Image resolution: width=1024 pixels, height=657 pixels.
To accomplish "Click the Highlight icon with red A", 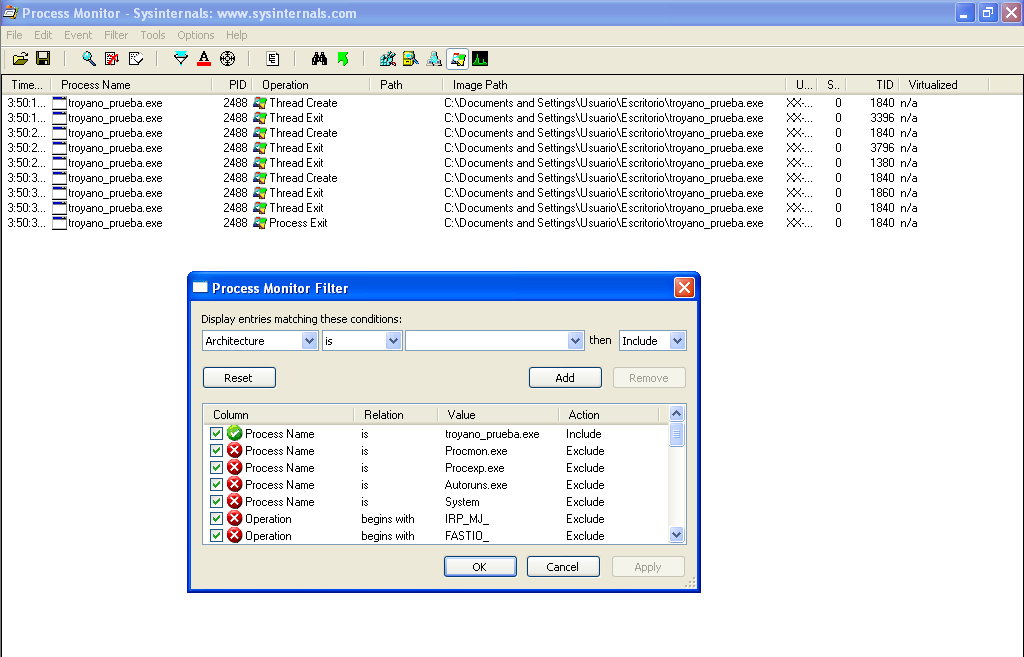I will [203, 58].
